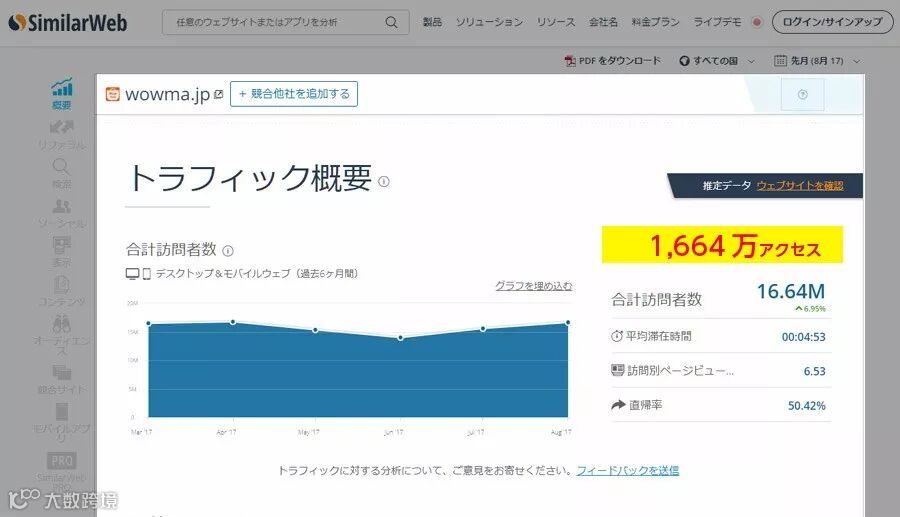
Task: Click the Mar '17 data point on chart
Action: tap(149, 324)
